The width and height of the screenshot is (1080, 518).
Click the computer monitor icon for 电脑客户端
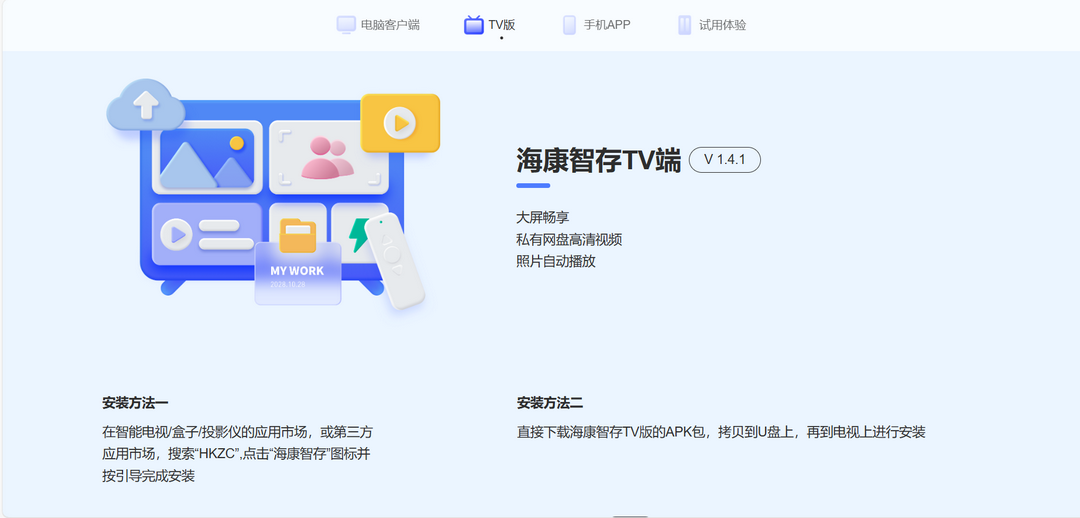(346, 25)
